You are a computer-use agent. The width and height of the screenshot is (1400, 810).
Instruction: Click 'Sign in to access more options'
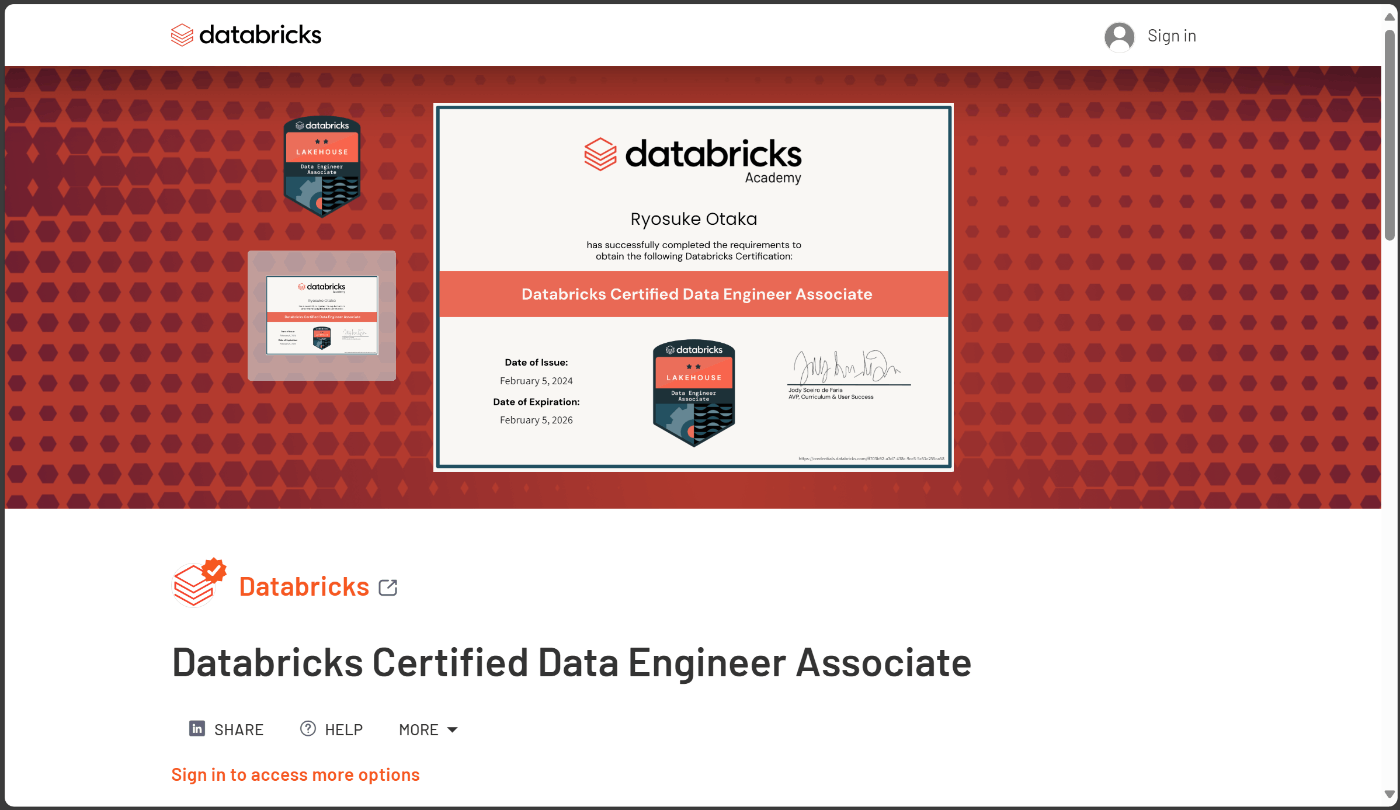click(x=295, y=775)
